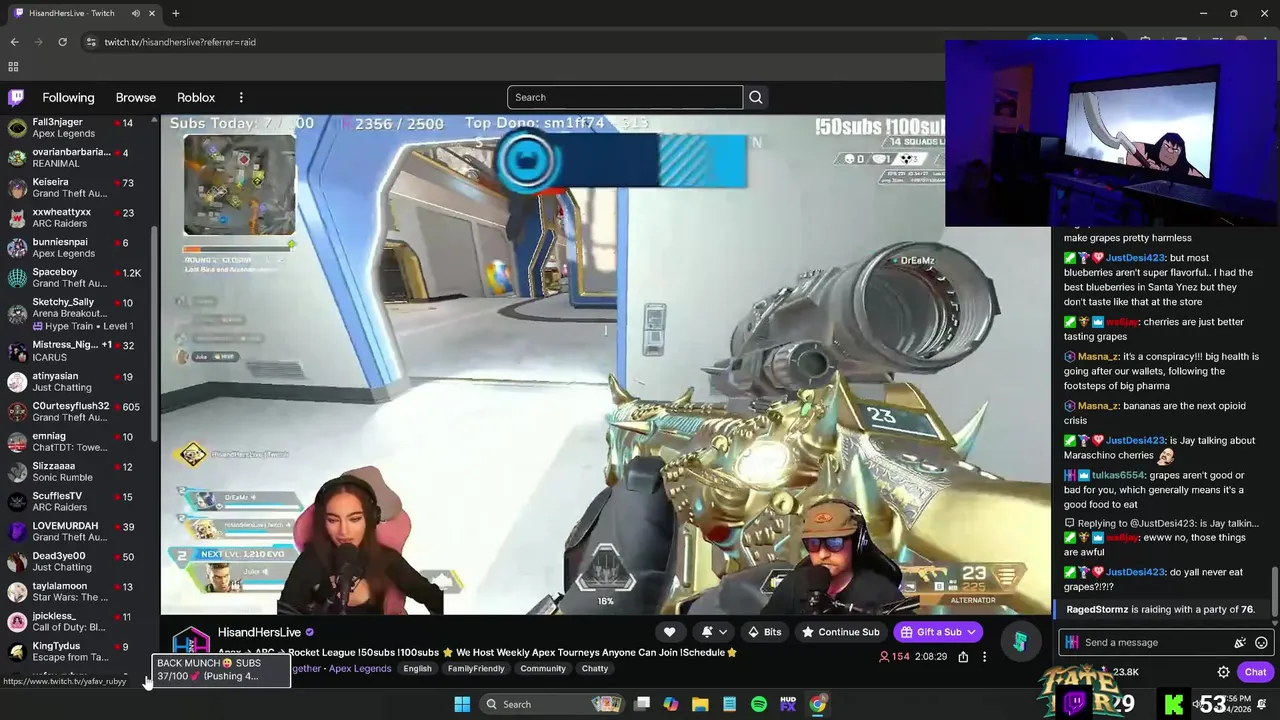Open the Roblox navigation link

196,97
